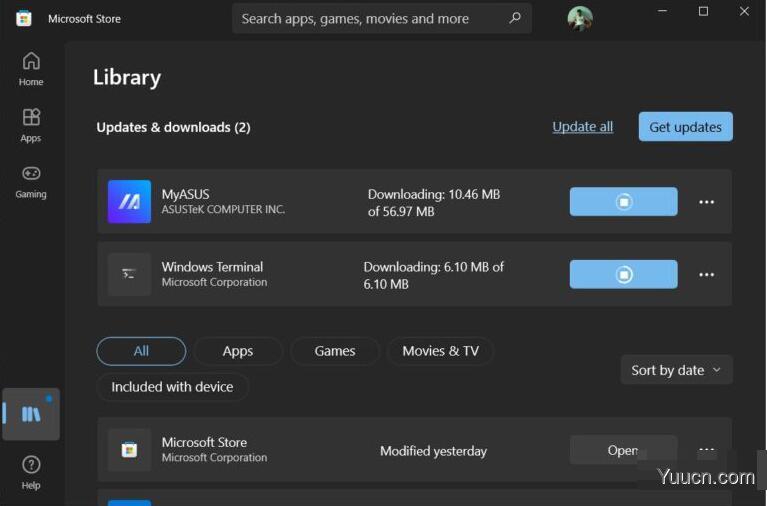Stop the Windows Terminal download
Screen dimensions: 767x506
[624, 275]
